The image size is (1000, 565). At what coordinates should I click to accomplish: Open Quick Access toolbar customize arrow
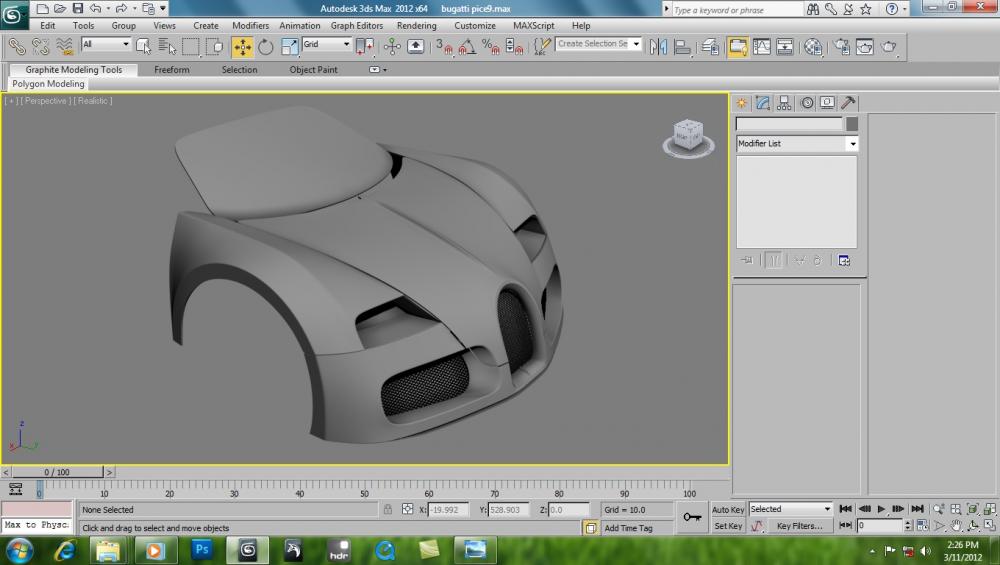(163, 8)
